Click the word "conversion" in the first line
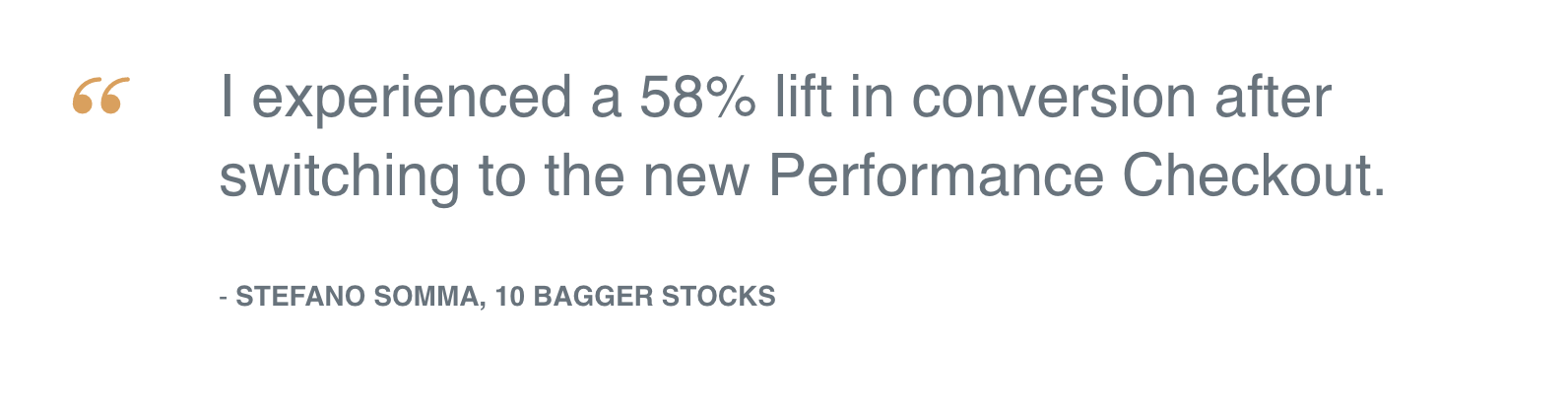This screenshot has width=1568, height=420. (1054, 97)
